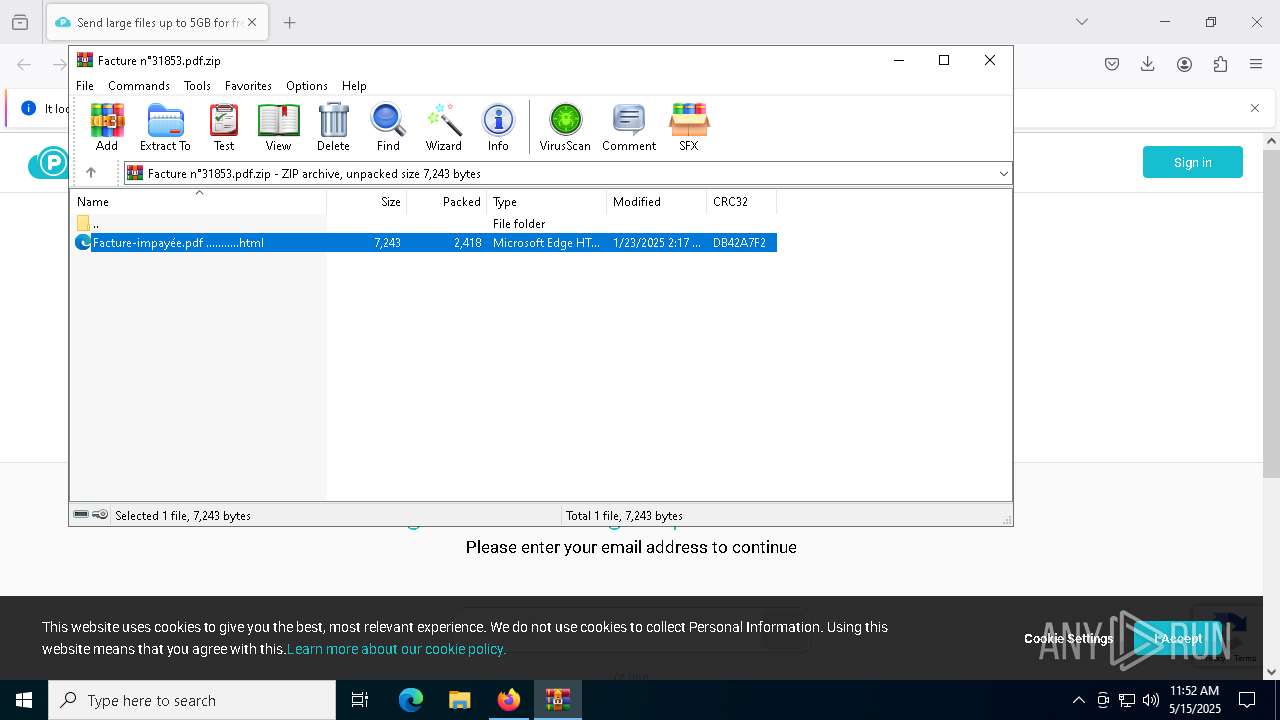Sort by Size column header
Screen dimensions: 1280x720
pyautogui.click(x=367, y=202)
